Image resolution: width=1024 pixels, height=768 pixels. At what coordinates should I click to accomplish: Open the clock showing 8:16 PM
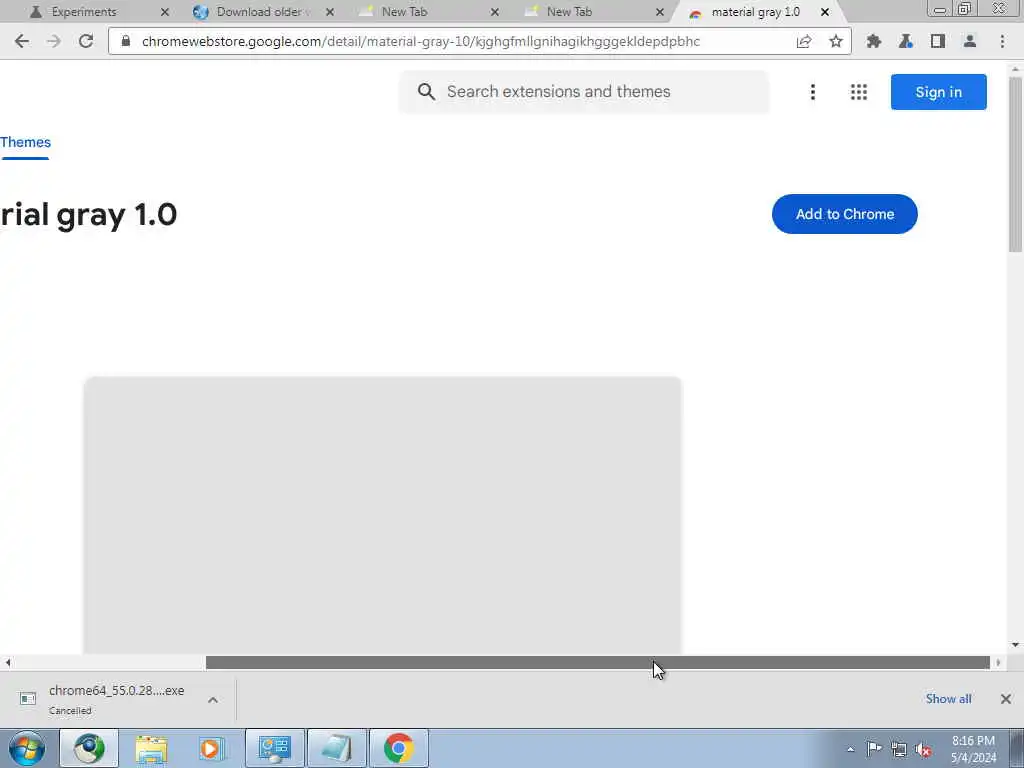973,749
